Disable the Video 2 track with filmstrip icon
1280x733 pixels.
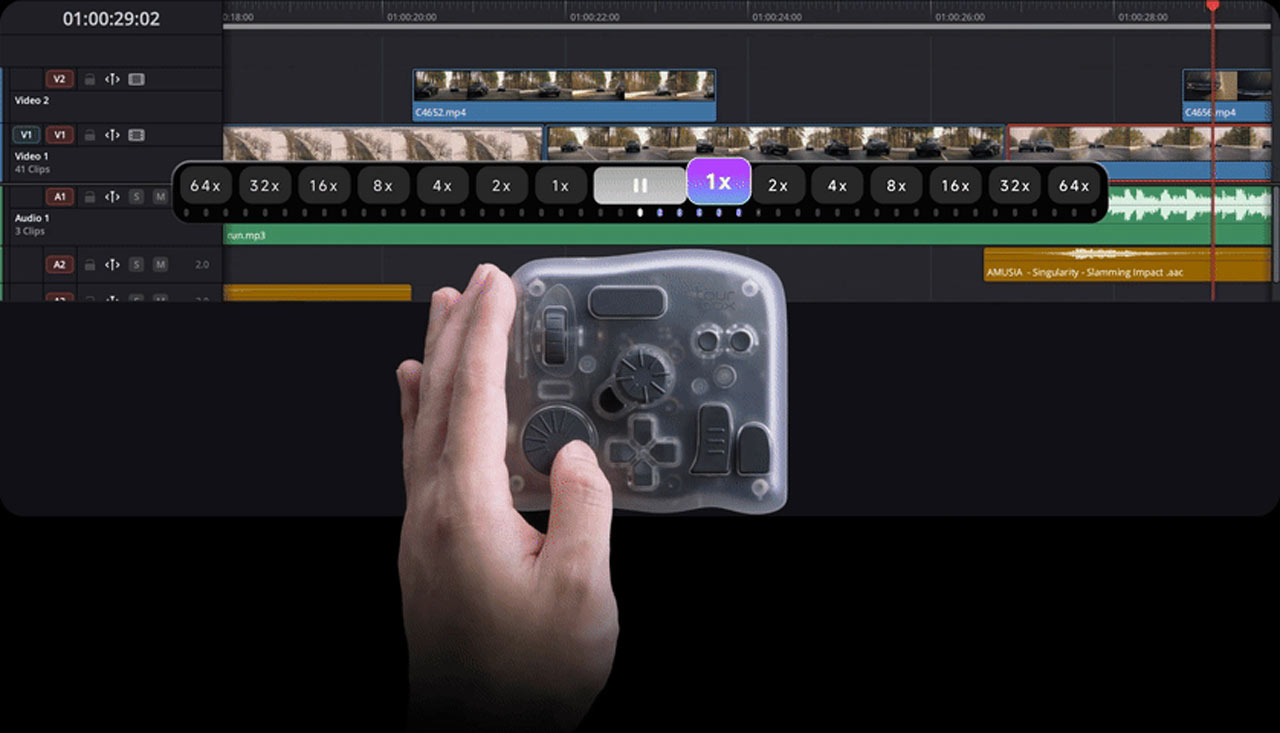point(137,79)
